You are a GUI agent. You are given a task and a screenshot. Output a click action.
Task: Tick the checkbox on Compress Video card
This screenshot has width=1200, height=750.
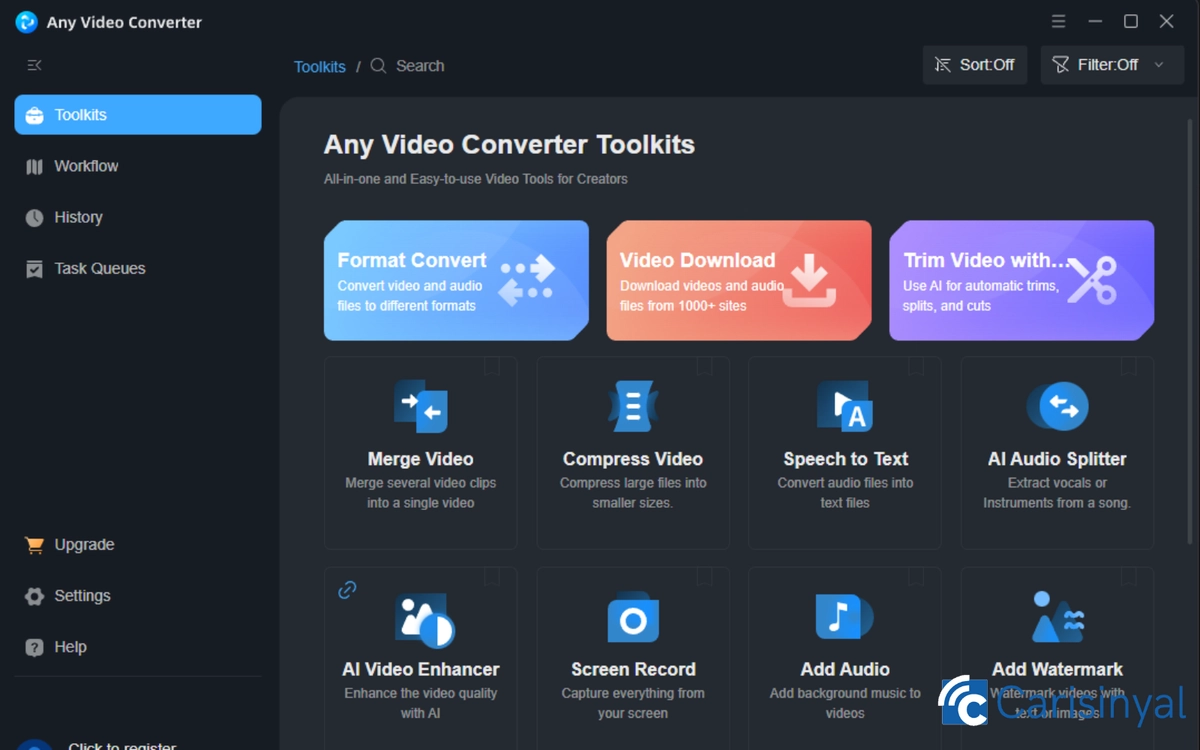[704, 366]
